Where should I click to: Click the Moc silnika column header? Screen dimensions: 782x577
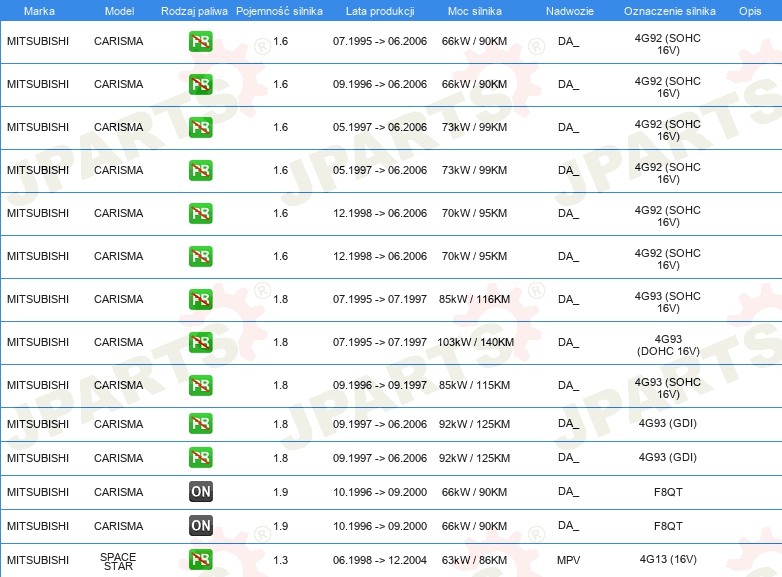(x=475, y=11)
